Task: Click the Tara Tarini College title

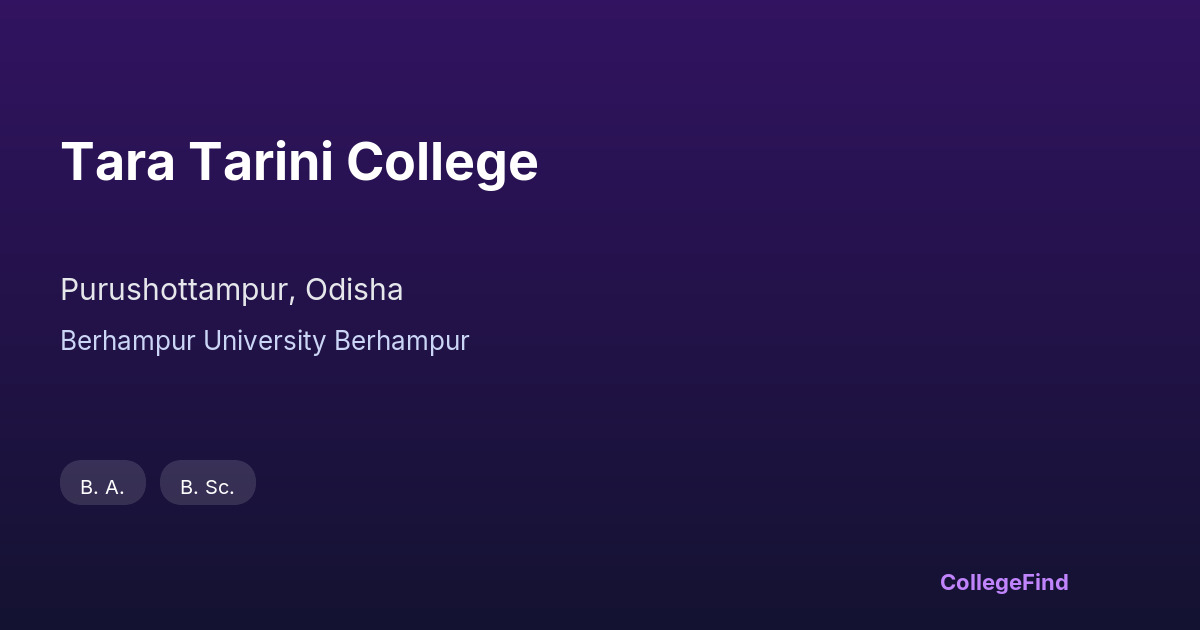Action: tap(299, 162)
